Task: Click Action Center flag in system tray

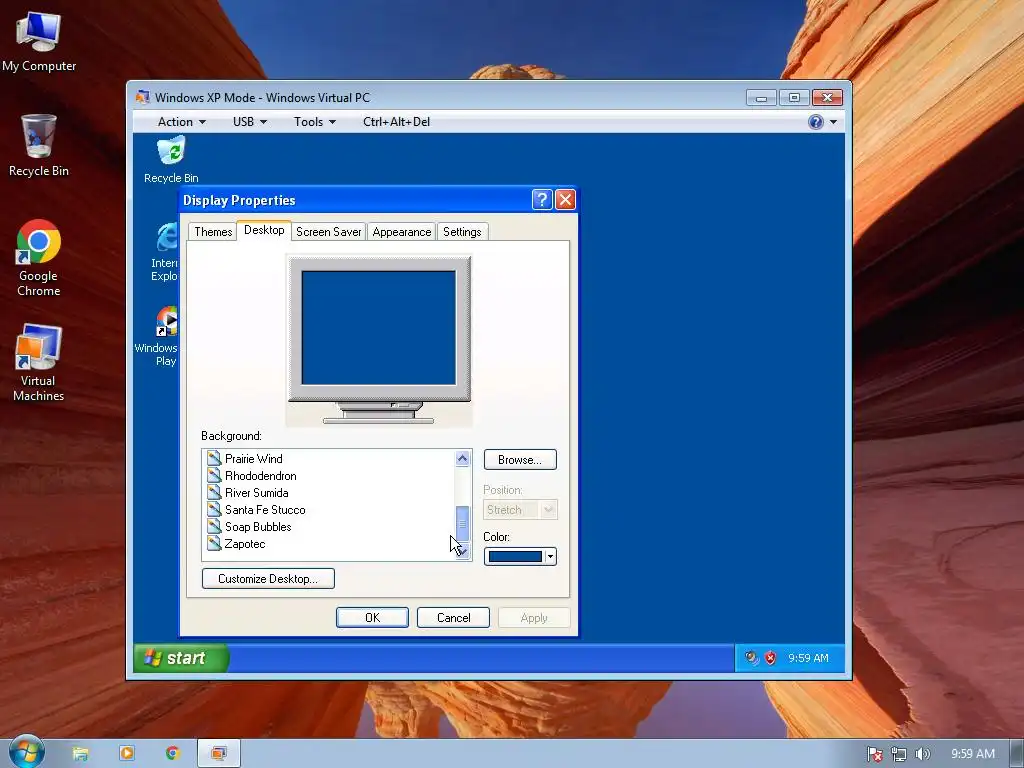Action: point(874,754)
